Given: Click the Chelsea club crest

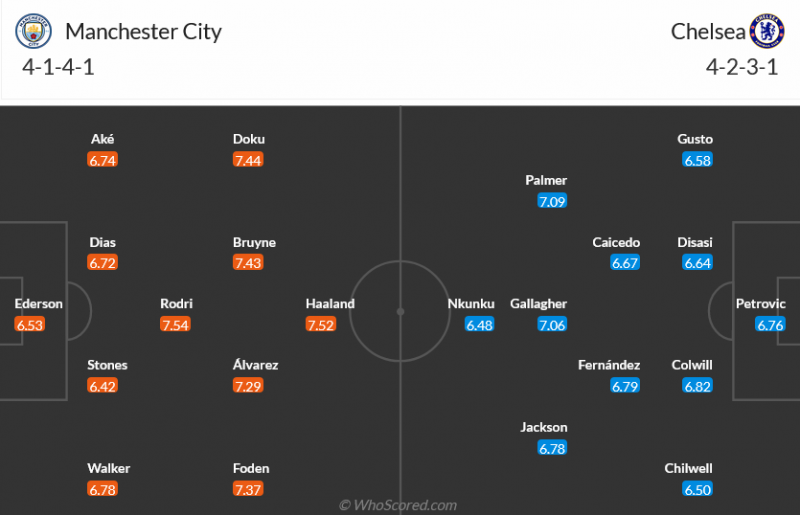Looking at the screenshot, I should (768, 32).
